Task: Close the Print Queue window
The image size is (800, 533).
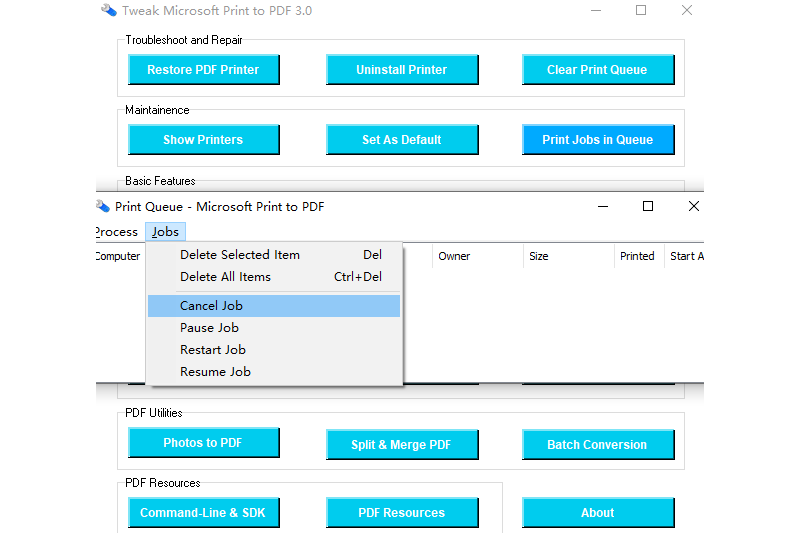Action: (x=693, y=206)
